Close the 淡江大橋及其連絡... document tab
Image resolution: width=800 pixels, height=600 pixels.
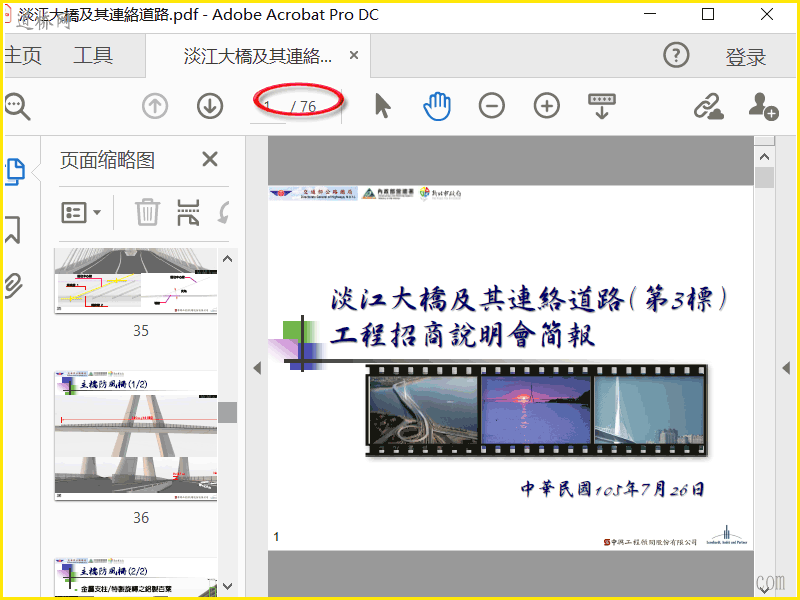point(354,55)
